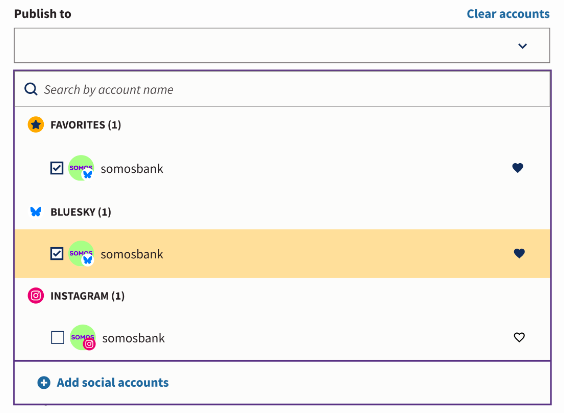Click the Clear accounts link

pyautogui.click(x=508, y=14)
